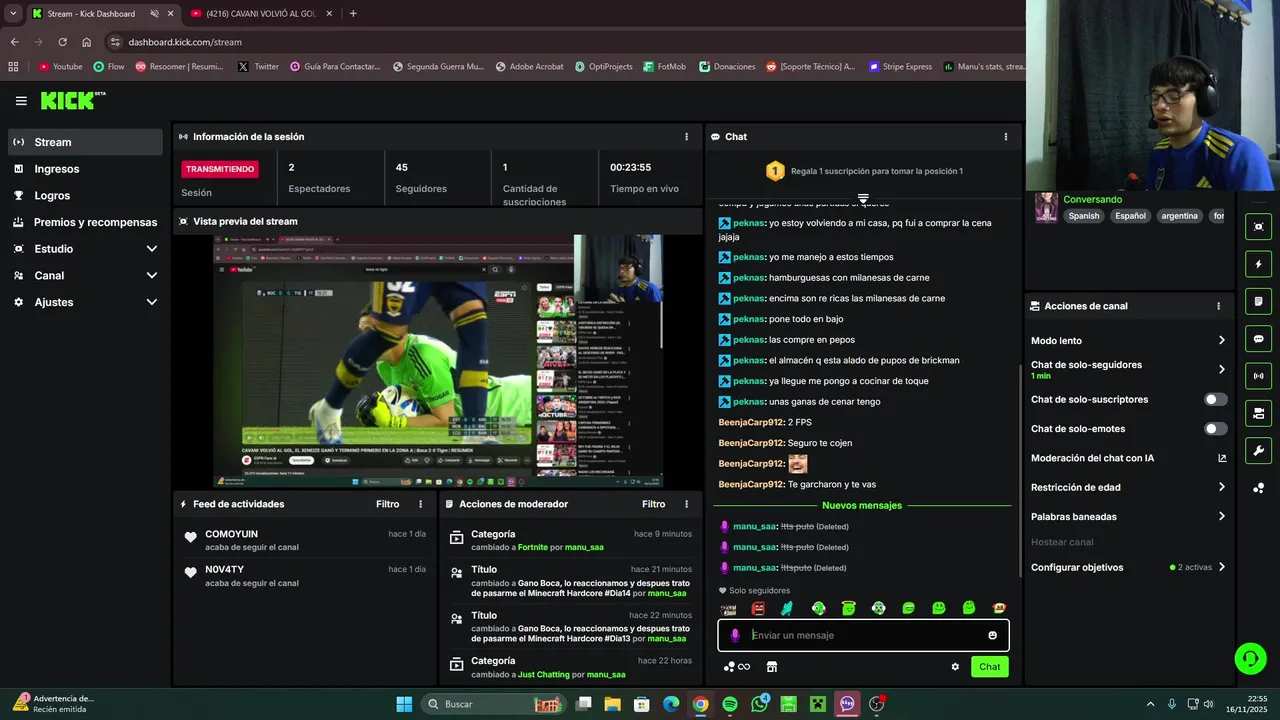This screenshot has height=720, width=1280.
Task: Open Spotify from the taskbar
Action: click(x=730, y=704)
